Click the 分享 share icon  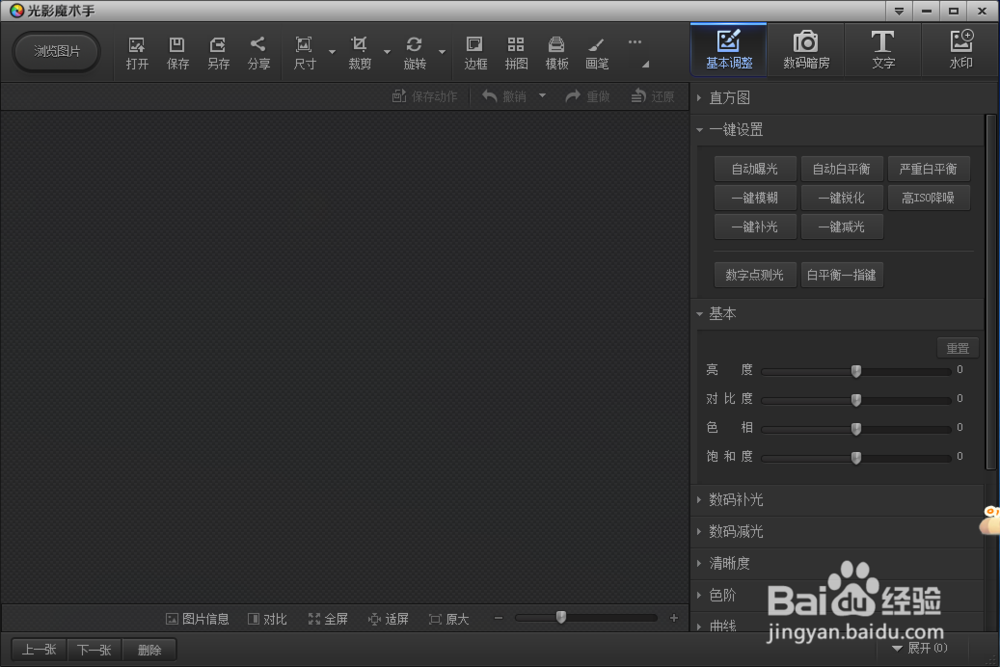(x=258, y=52)
